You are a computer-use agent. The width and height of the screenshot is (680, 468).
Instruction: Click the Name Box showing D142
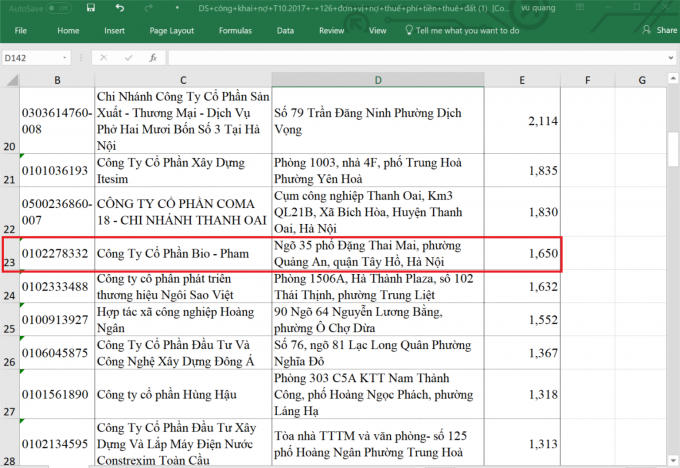(31, 58)
